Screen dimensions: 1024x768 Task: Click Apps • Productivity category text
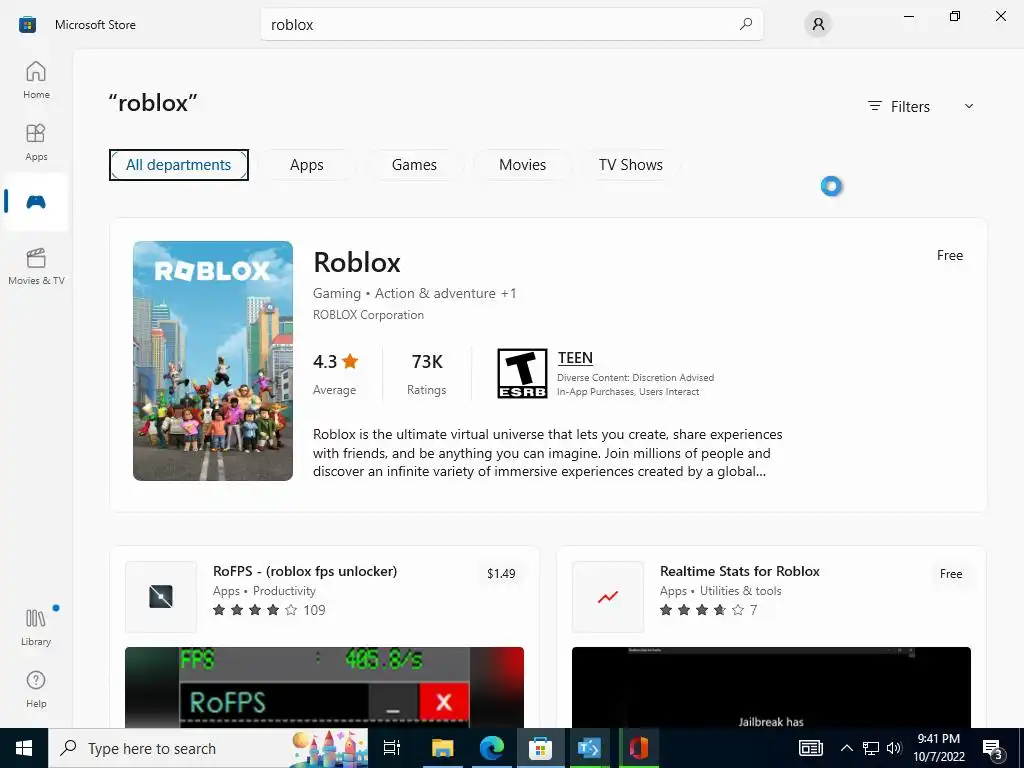pos(264,590)
